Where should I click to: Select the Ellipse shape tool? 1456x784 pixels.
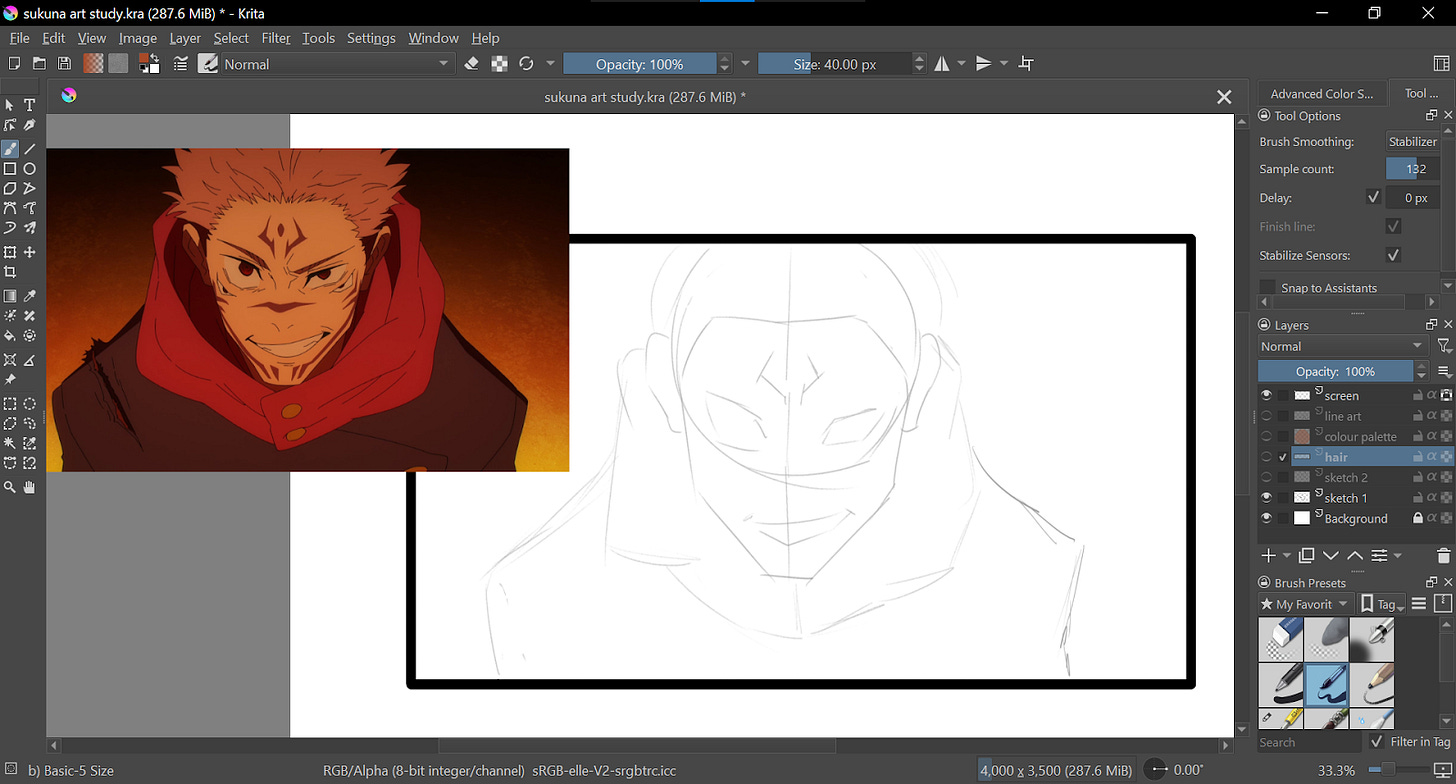tap(30, 169)
